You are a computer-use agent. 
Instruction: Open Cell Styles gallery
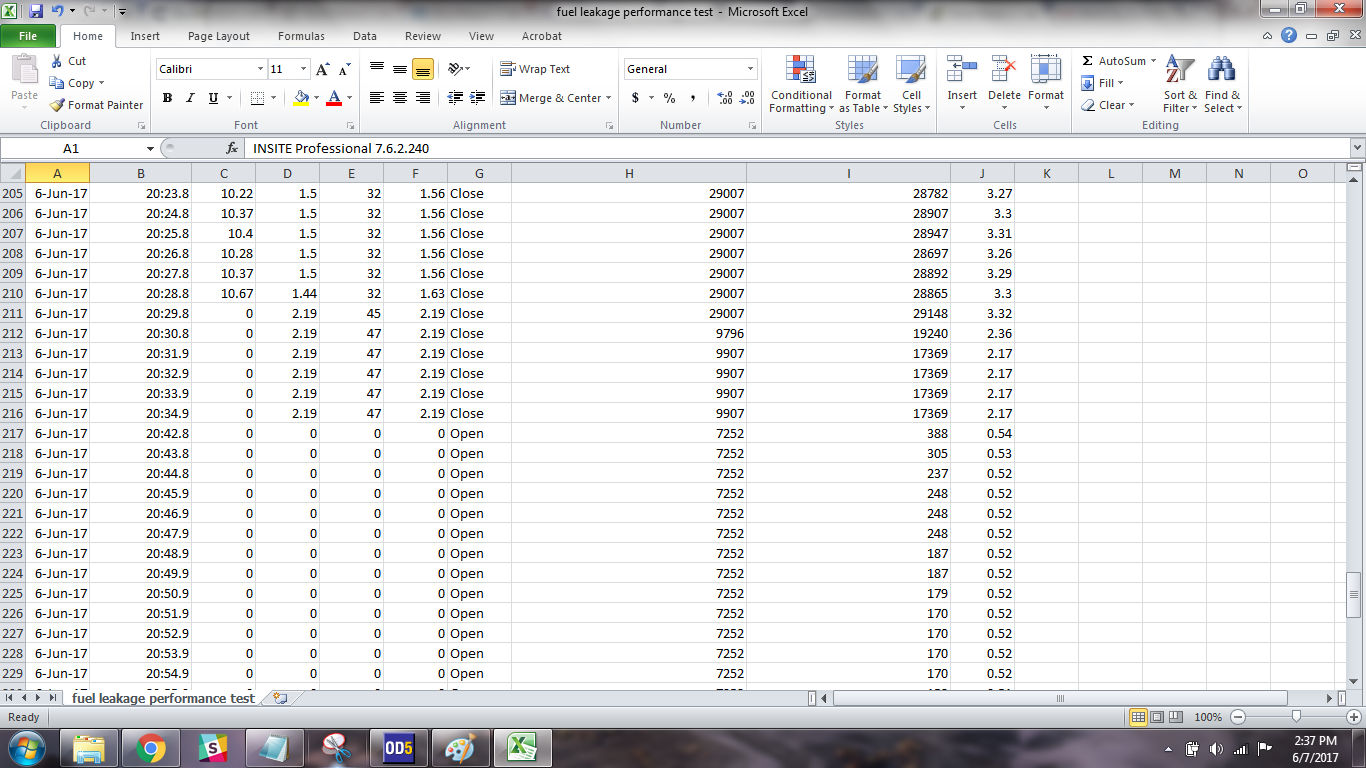pyautogui.click(x=911, y=85)
